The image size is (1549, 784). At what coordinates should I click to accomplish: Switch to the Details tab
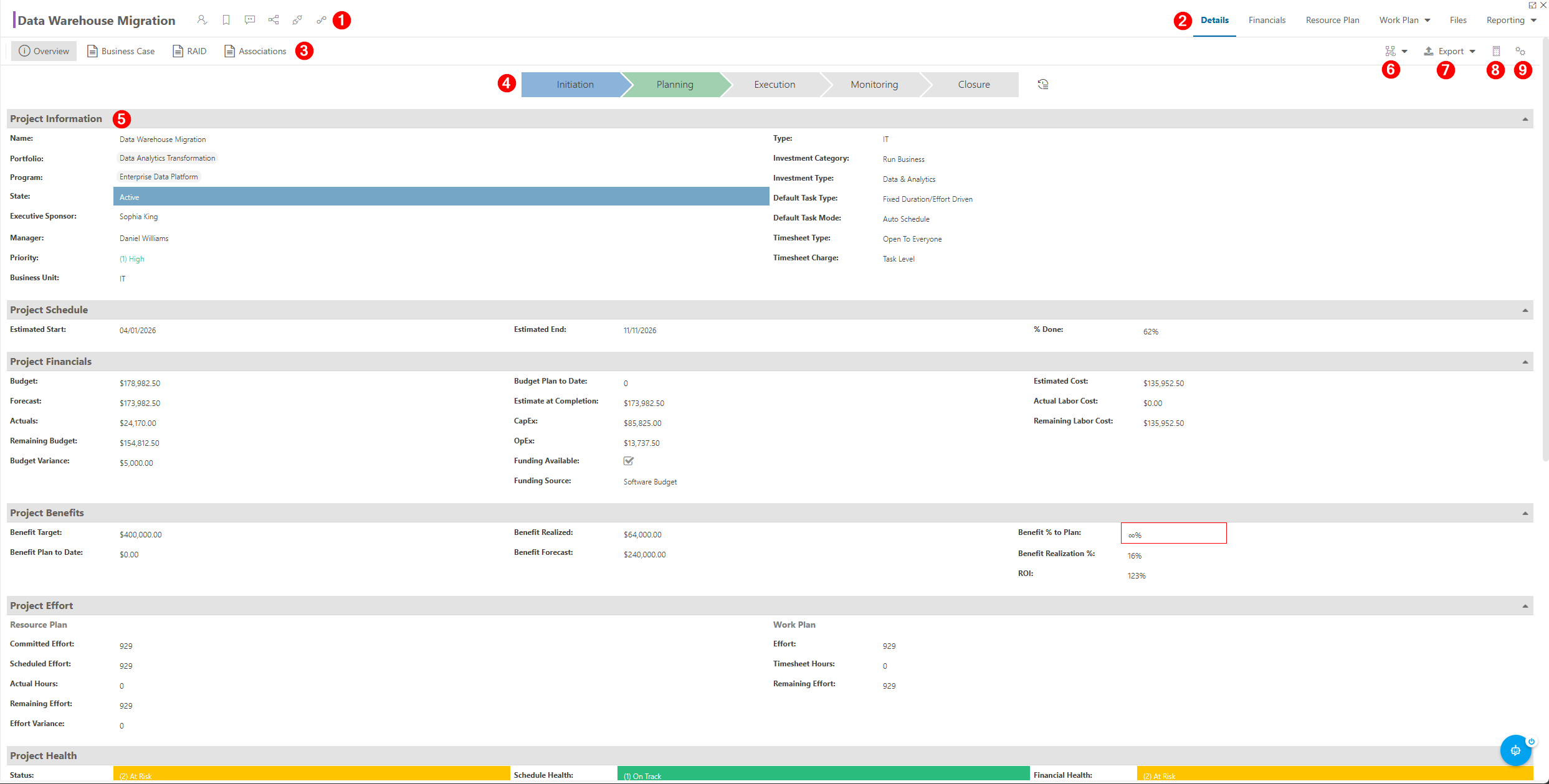[x=1214, y=20]
